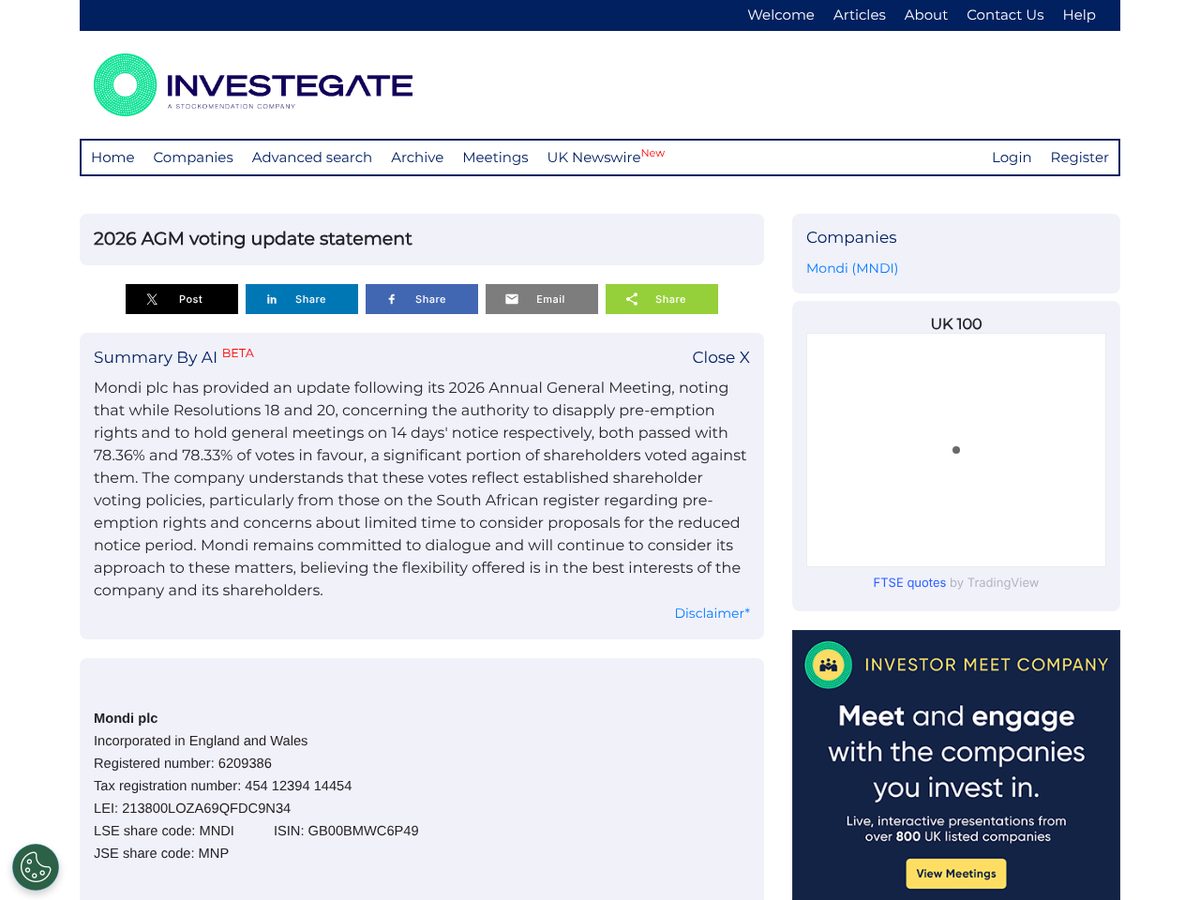Click the Register link
This screenshot has width=1200, height=900.
(1079, 157)
